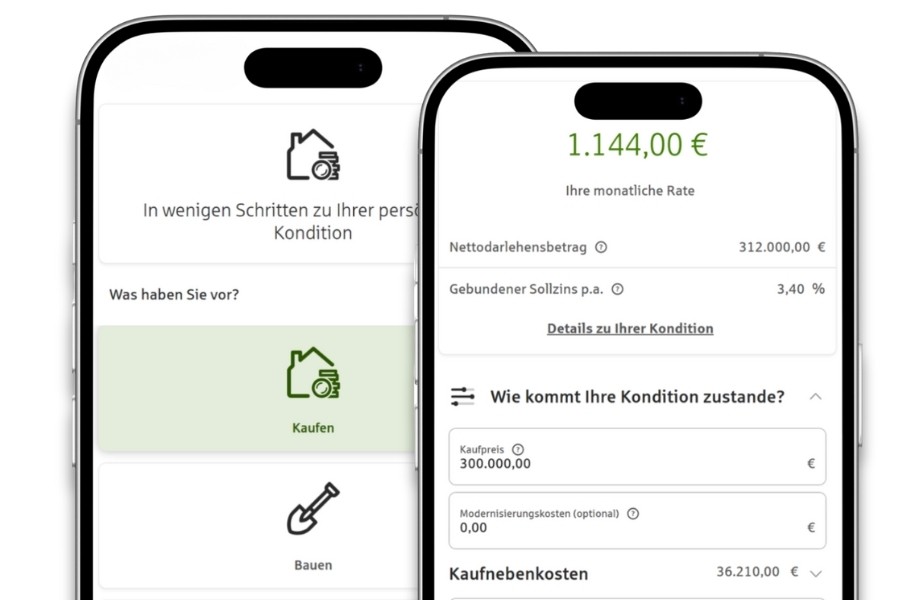
Task: Expand the Kaufnebenkosten chevron
Action: [816, 574]
